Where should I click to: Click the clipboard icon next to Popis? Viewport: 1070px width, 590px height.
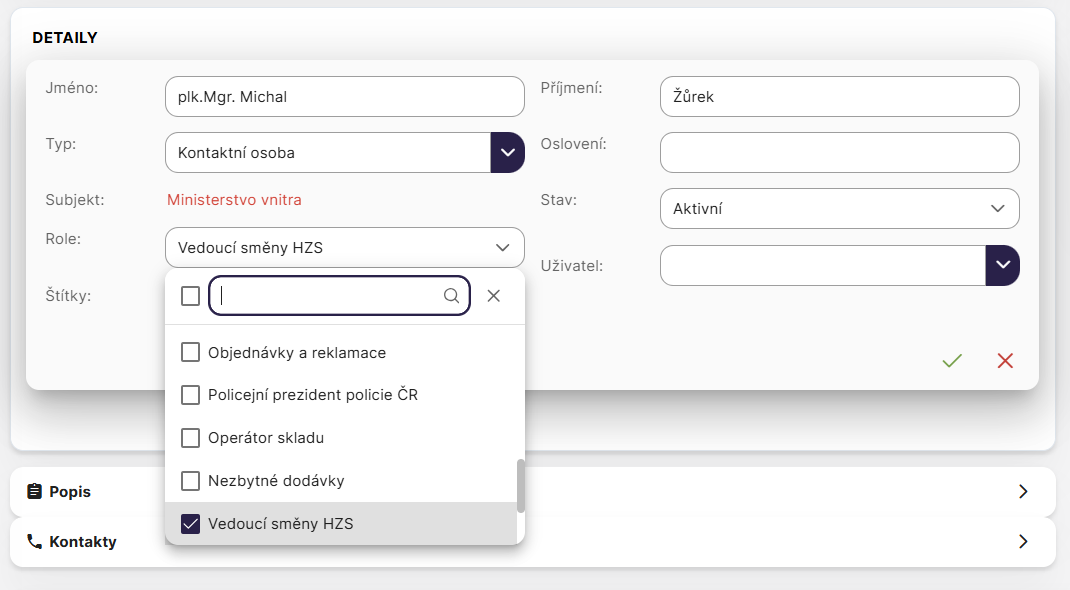pos(35,492)
